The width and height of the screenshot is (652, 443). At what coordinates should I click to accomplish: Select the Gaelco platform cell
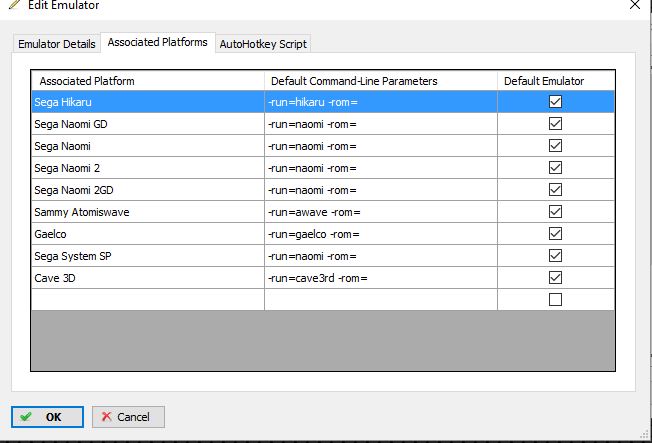[148, 234]
